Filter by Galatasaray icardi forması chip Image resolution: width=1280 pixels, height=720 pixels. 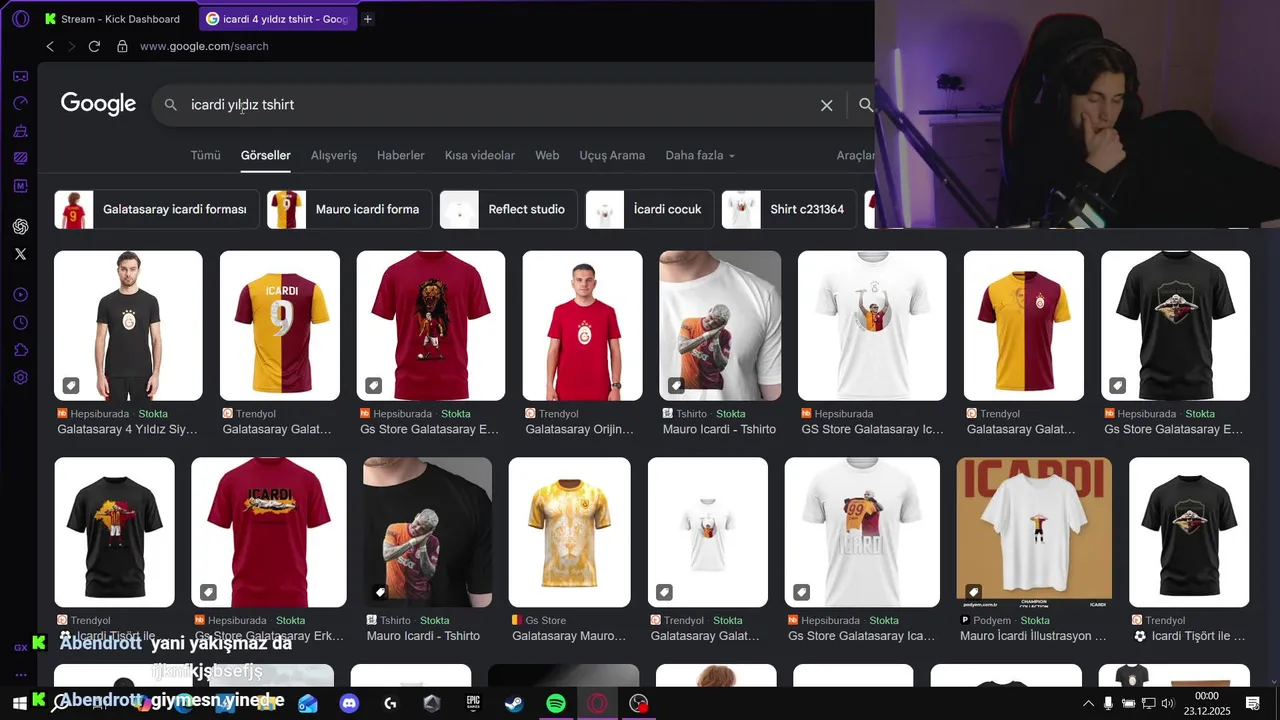pos(157,209)
